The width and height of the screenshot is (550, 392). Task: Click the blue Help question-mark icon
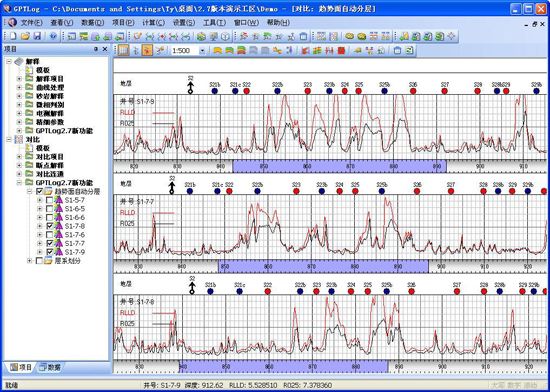53,36
